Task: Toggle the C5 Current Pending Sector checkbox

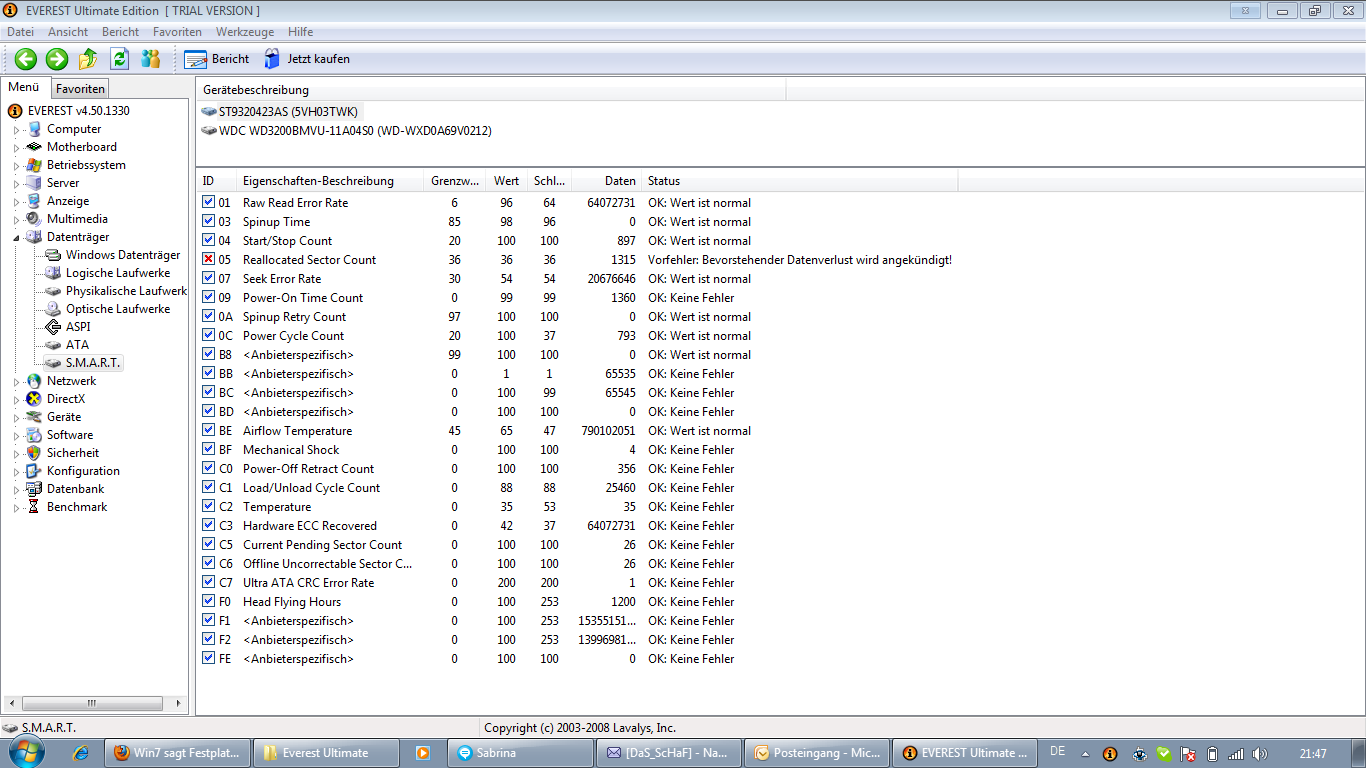Action: tap(208, 545)
